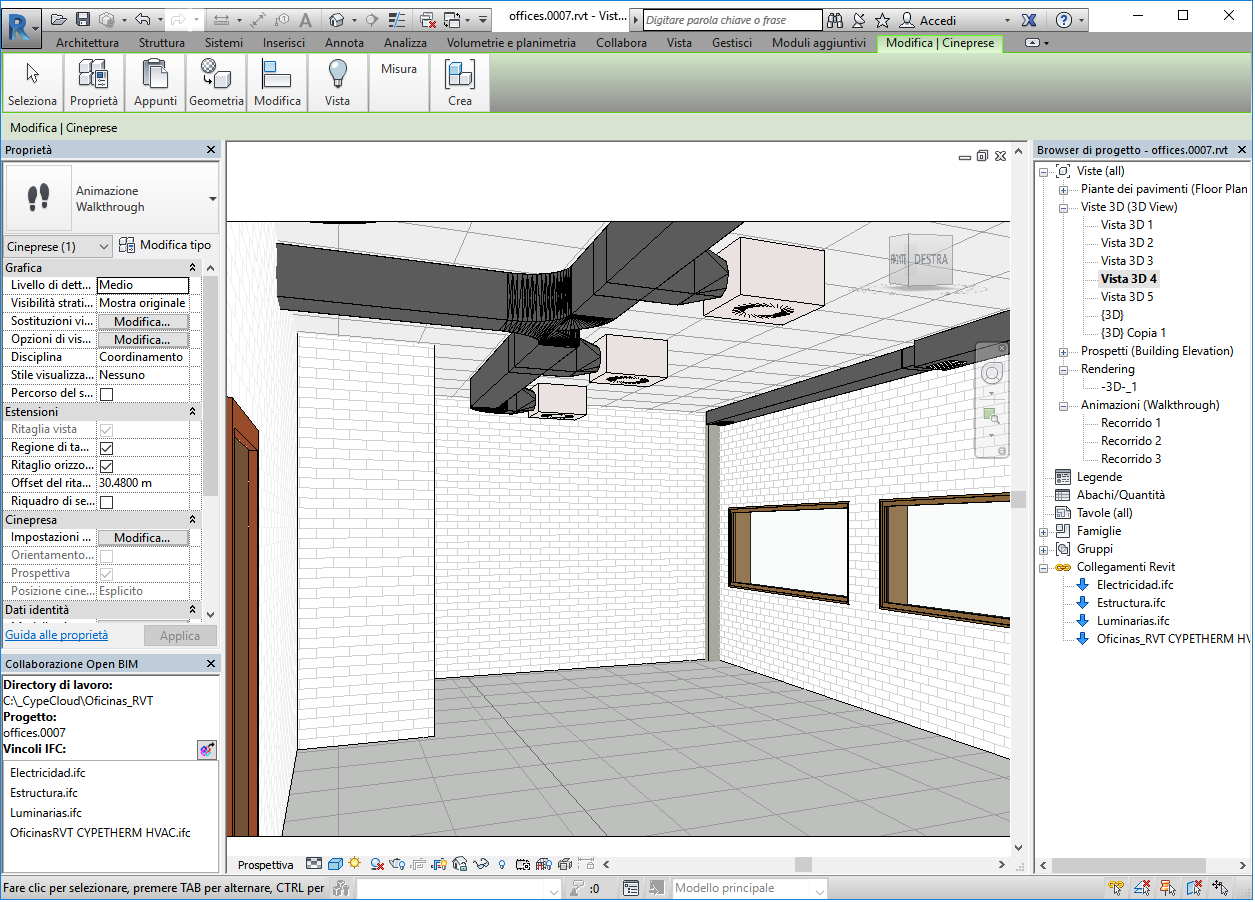Click the close hidden windows icon
Viewport: 1255px width, 902px height.
tap(427, 20)
